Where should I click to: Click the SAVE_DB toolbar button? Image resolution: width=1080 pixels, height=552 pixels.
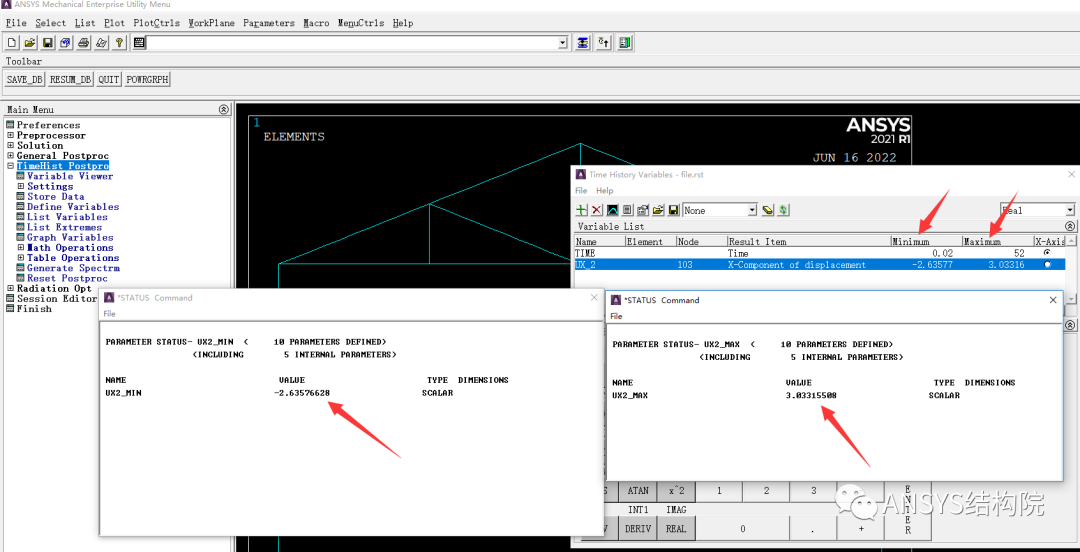(25, 79)
